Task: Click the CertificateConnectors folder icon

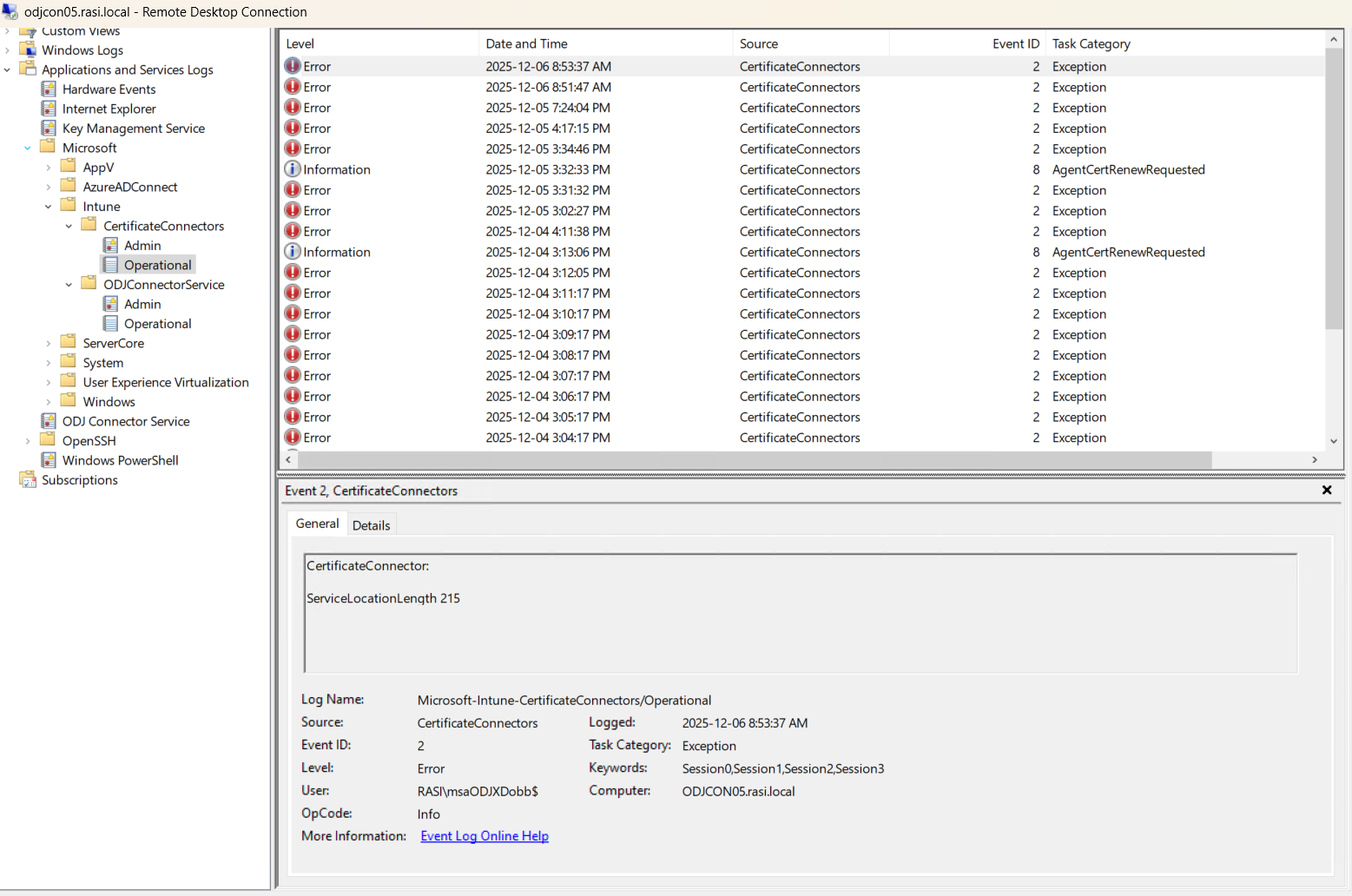Action: (89, 225)
